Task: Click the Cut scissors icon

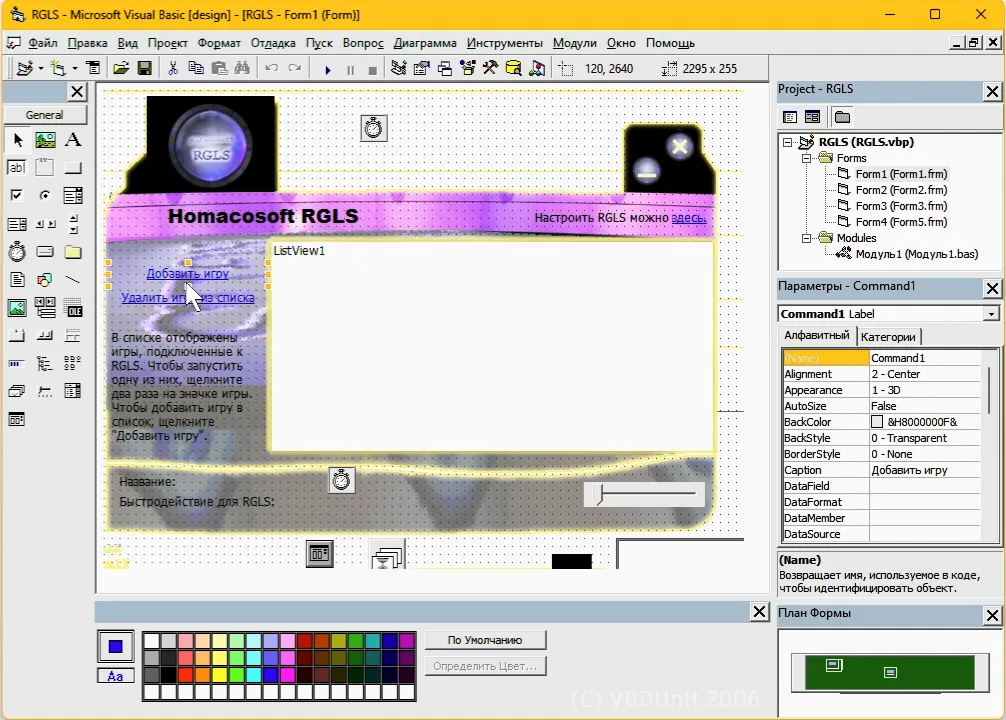Action: click(173, 69)
